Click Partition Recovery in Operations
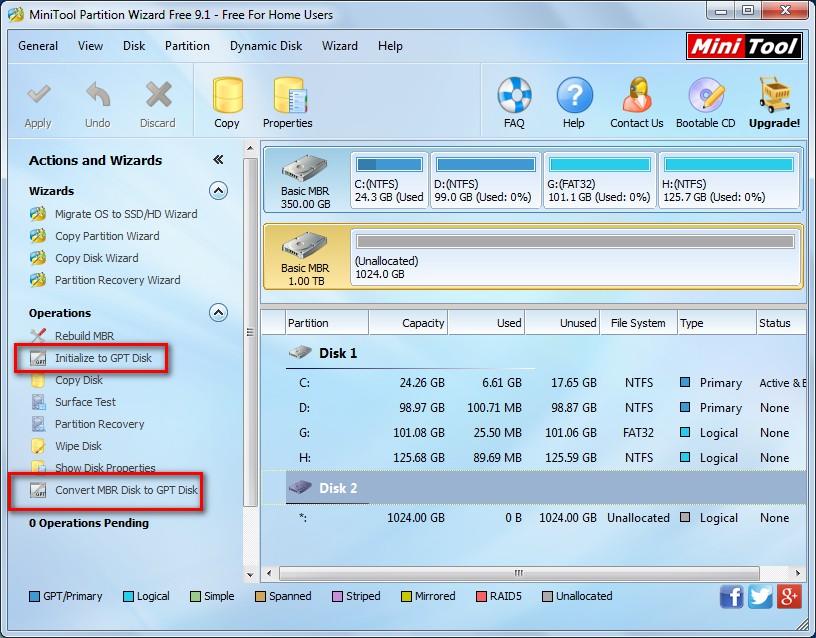816x638 pixels. (99, 424)
